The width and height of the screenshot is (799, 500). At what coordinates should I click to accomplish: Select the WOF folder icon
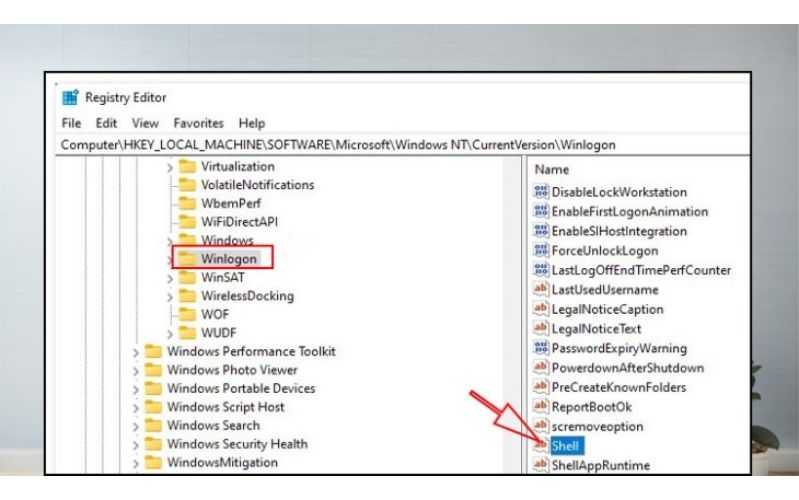(187, 314)
